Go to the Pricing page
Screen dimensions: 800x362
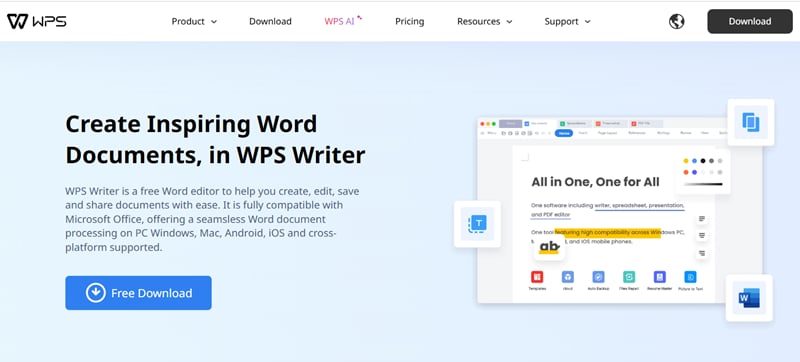pos(410,21)
